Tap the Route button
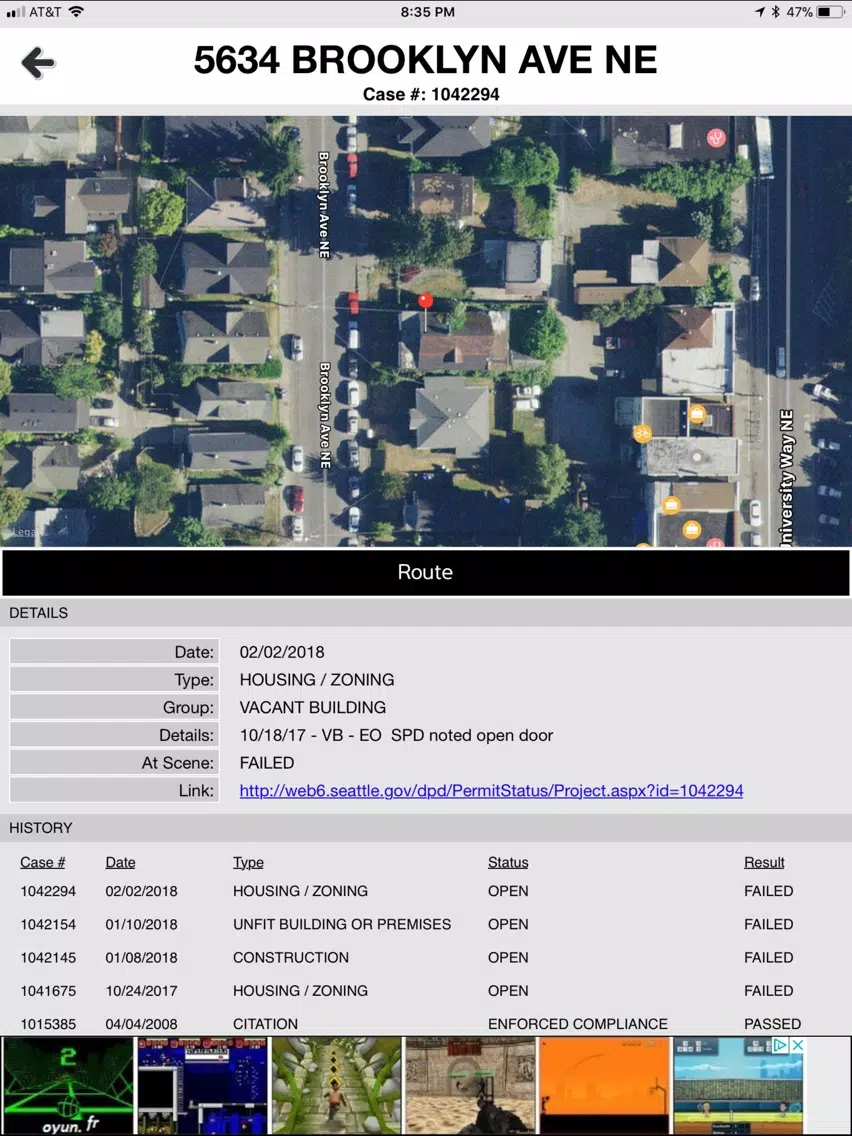This screenshot has width=852, height=1136. click(x=425, y=572)
